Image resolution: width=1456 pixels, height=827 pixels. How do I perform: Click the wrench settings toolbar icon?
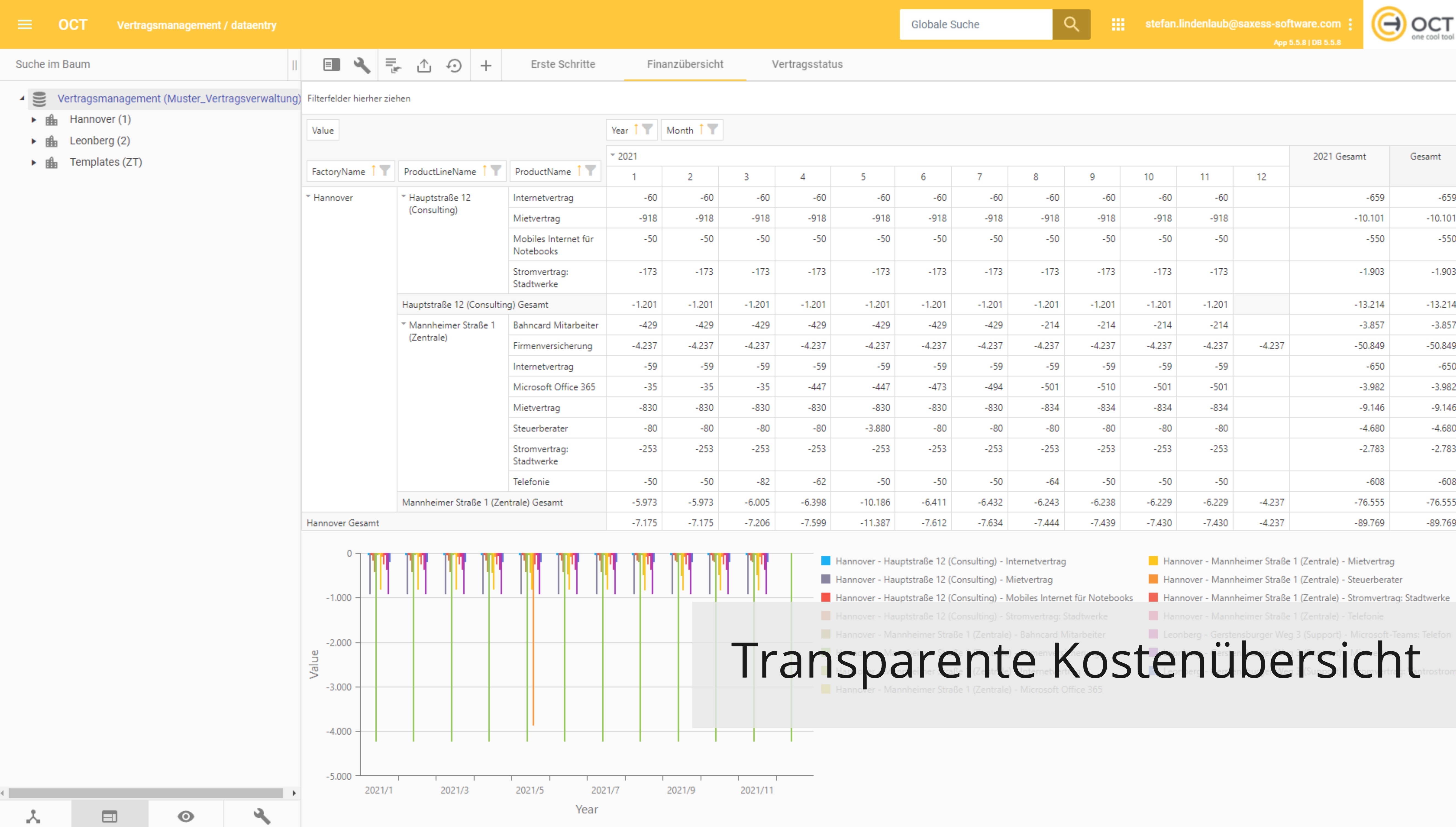point(362,65)
